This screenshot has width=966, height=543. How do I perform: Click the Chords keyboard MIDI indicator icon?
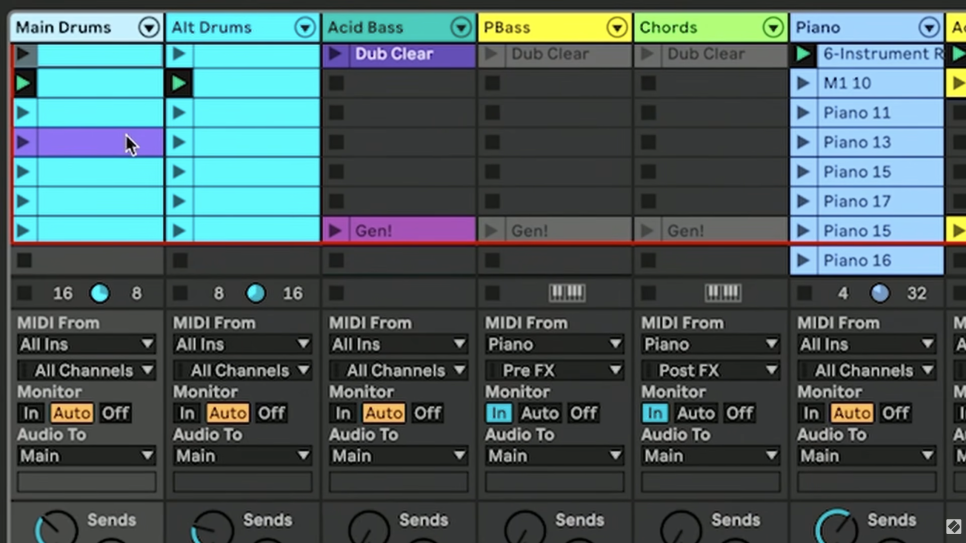tap(723, 293)
